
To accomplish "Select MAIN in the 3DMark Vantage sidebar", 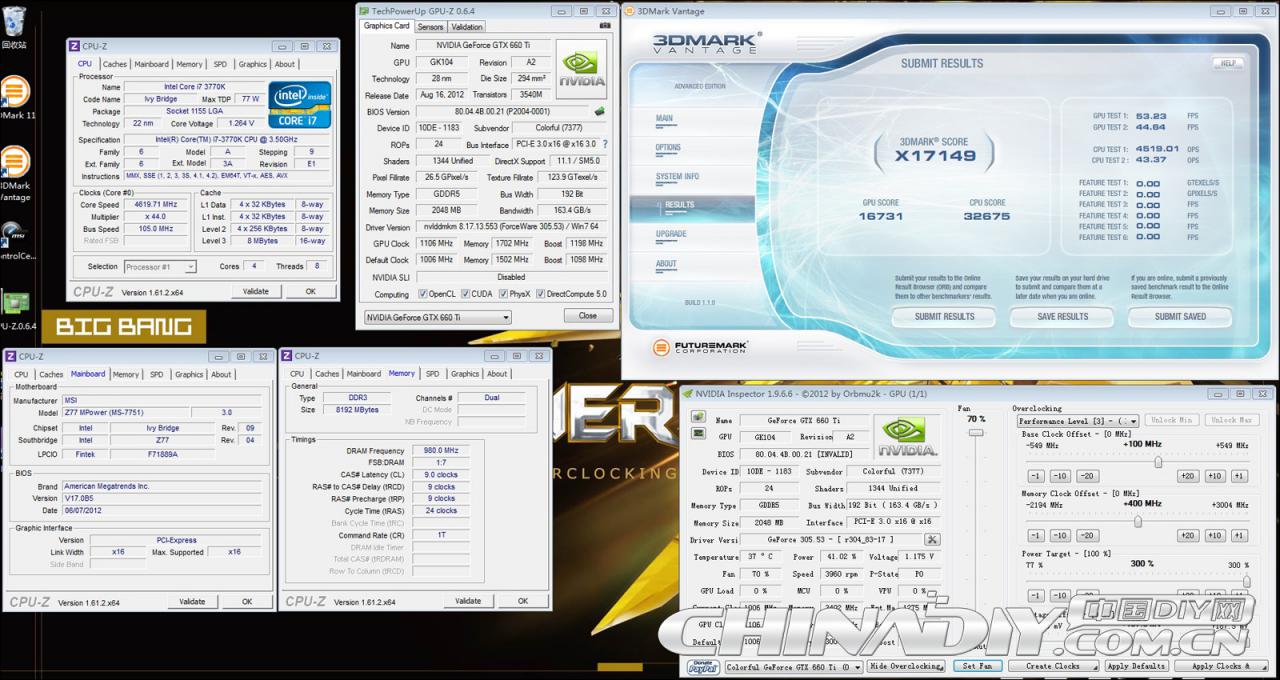I will point(664,118).
